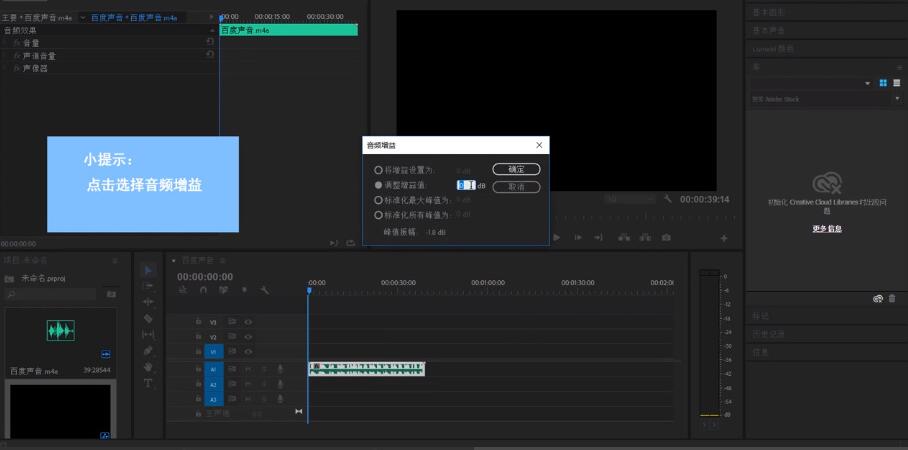Viewport: 908px width, 450px height.
Task: Toggle visibility eye of track V1
Action: tap(248, 352)
